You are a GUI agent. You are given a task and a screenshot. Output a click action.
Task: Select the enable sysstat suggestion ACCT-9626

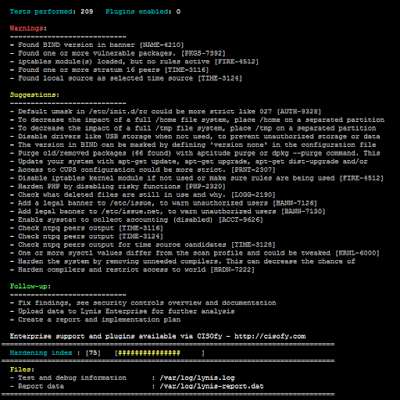136,220
